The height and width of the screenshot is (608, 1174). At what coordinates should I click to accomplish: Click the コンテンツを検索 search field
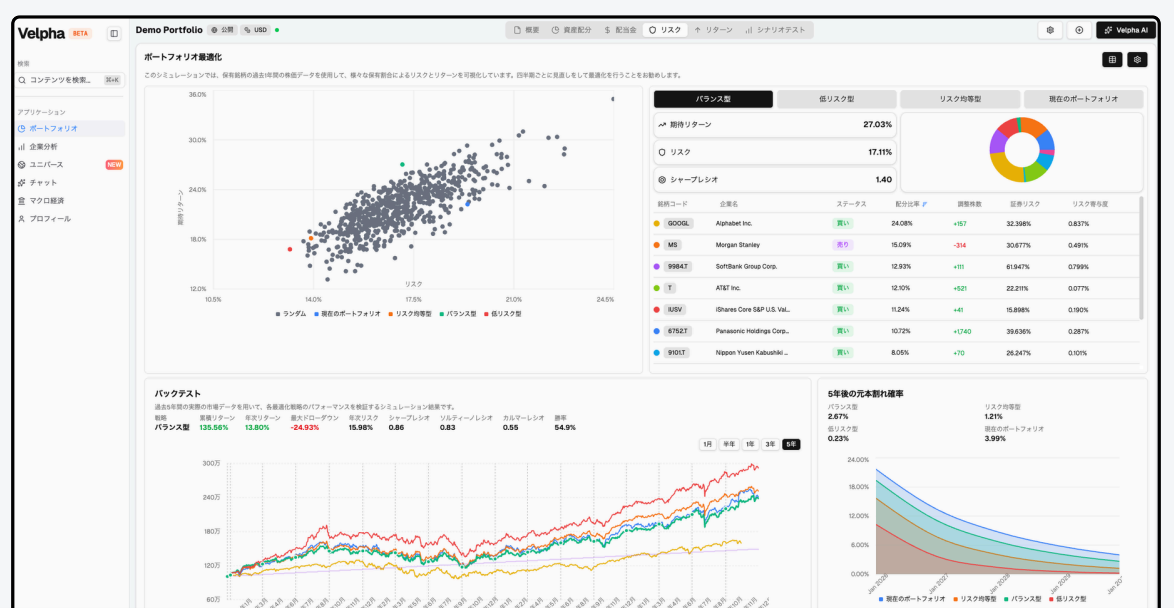point(60,79)
